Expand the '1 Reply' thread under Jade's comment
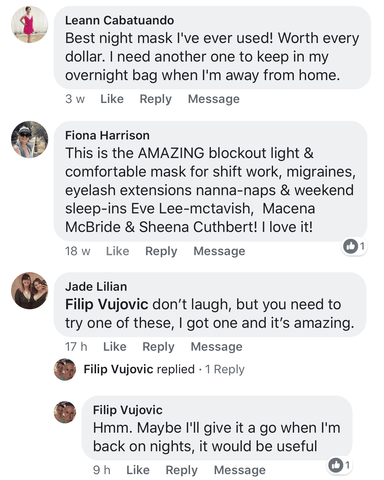Viewport: 384px width, 480px height. pos(225,369)
